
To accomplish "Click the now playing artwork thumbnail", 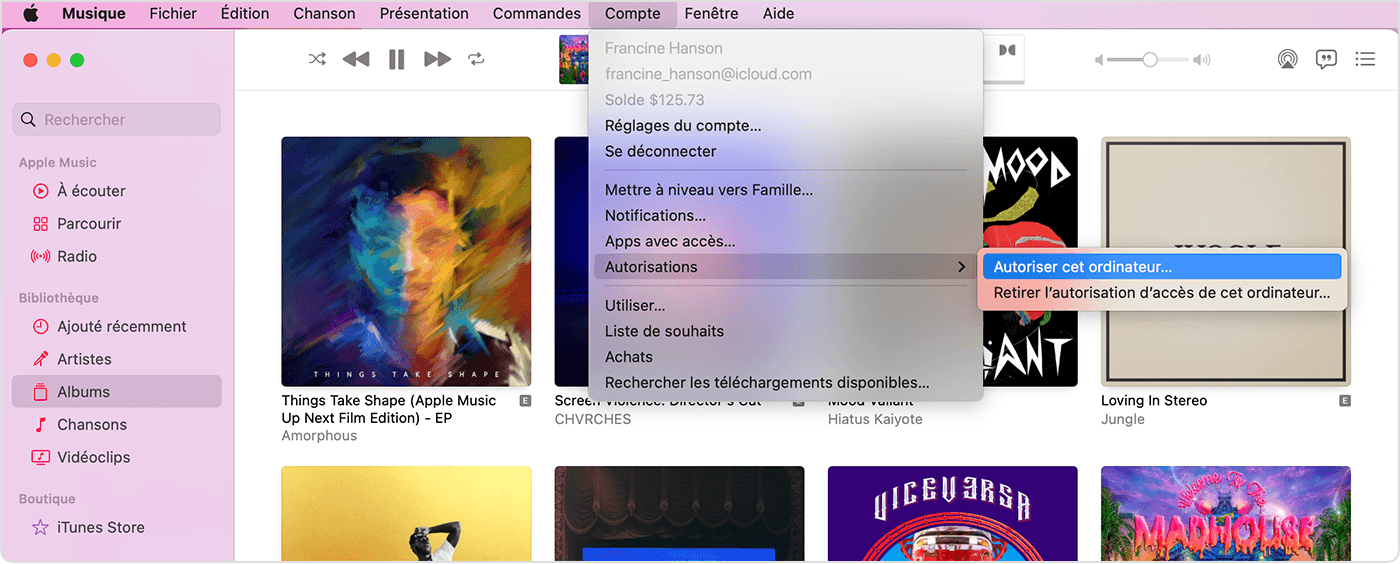I will click(574, 59).
